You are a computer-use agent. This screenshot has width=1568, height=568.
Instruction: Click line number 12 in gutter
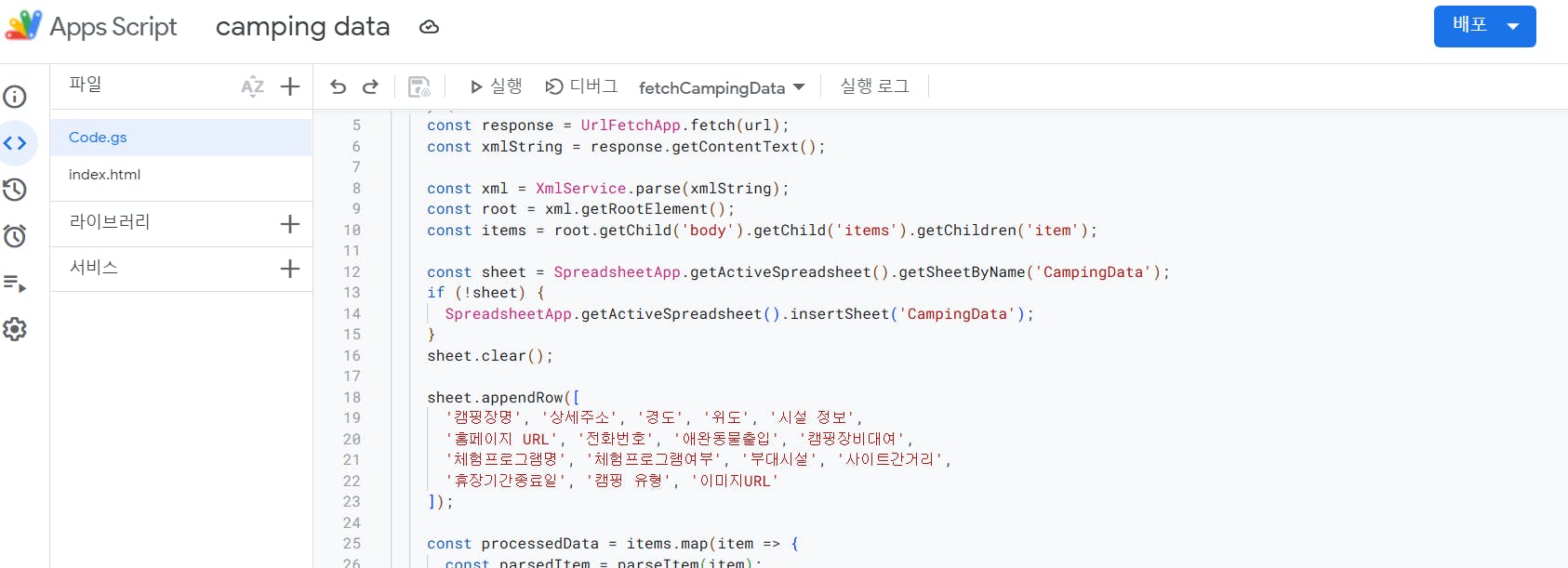coord(352,272)
